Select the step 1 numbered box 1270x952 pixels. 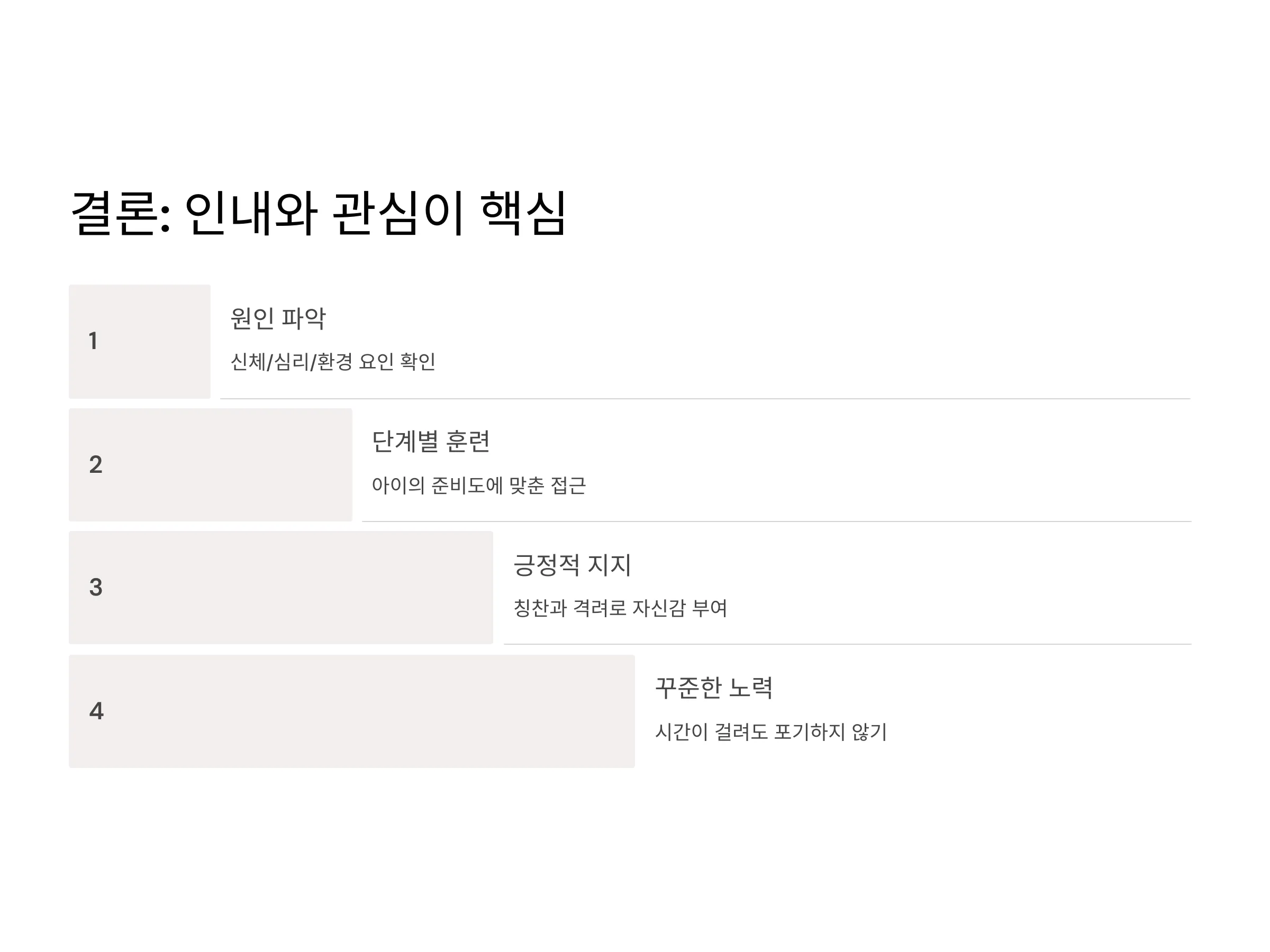point(140,342)
